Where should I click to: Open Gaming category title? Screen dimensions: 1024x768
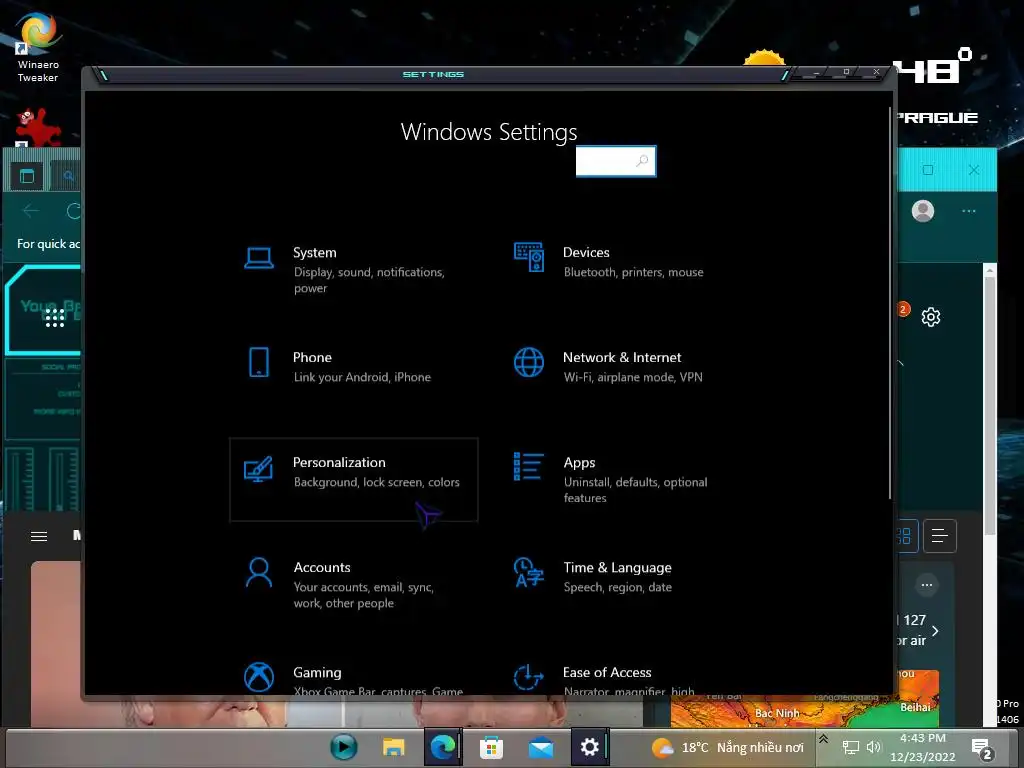click(317, 673)
